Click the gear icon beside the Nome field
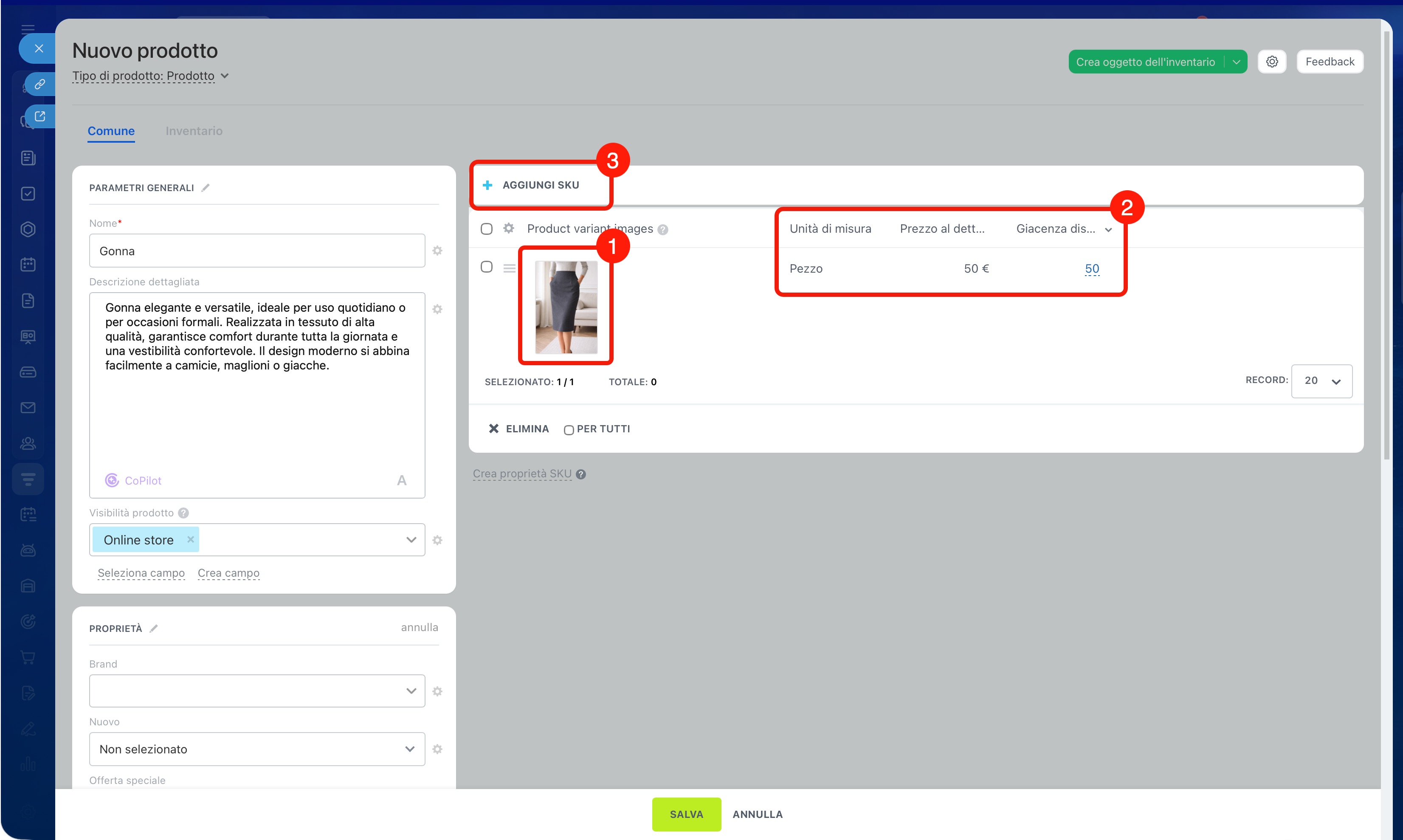 pos(437,251)
